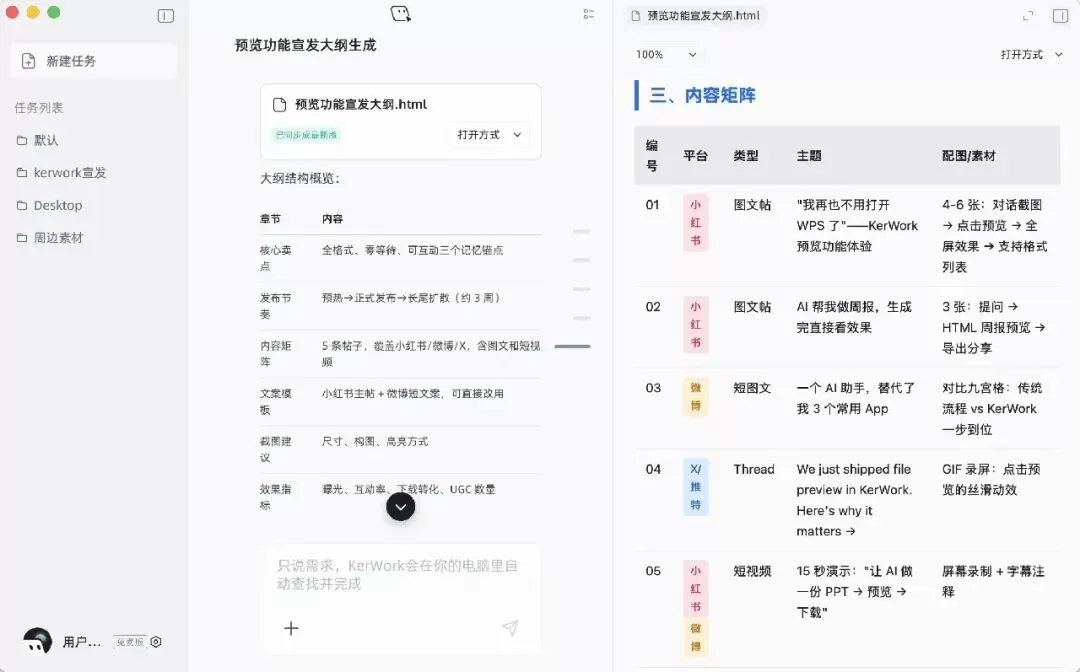Viewport: 1080px width, 672px height.
Task: Toggle the left sidebar panel icon
Action: click(165, 16)
